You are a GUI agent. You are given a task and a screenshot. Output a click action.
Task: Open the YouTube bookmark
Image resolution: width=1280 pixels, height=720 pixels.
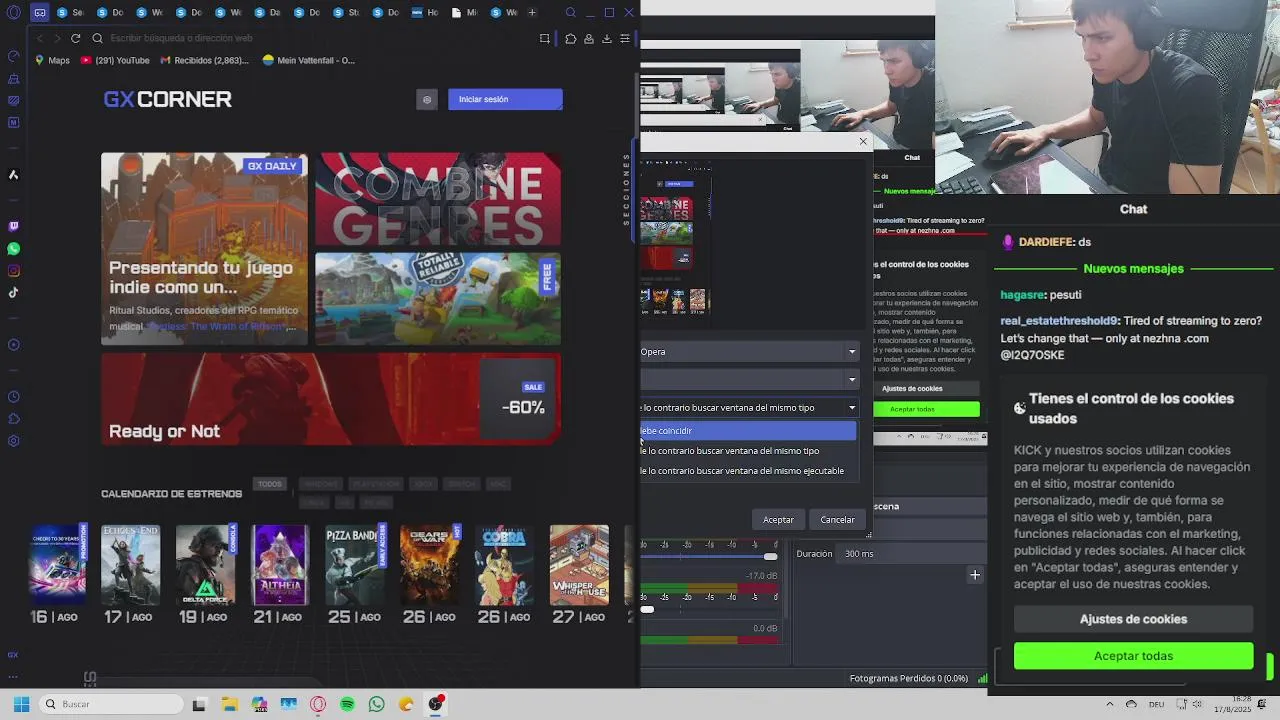115,60
